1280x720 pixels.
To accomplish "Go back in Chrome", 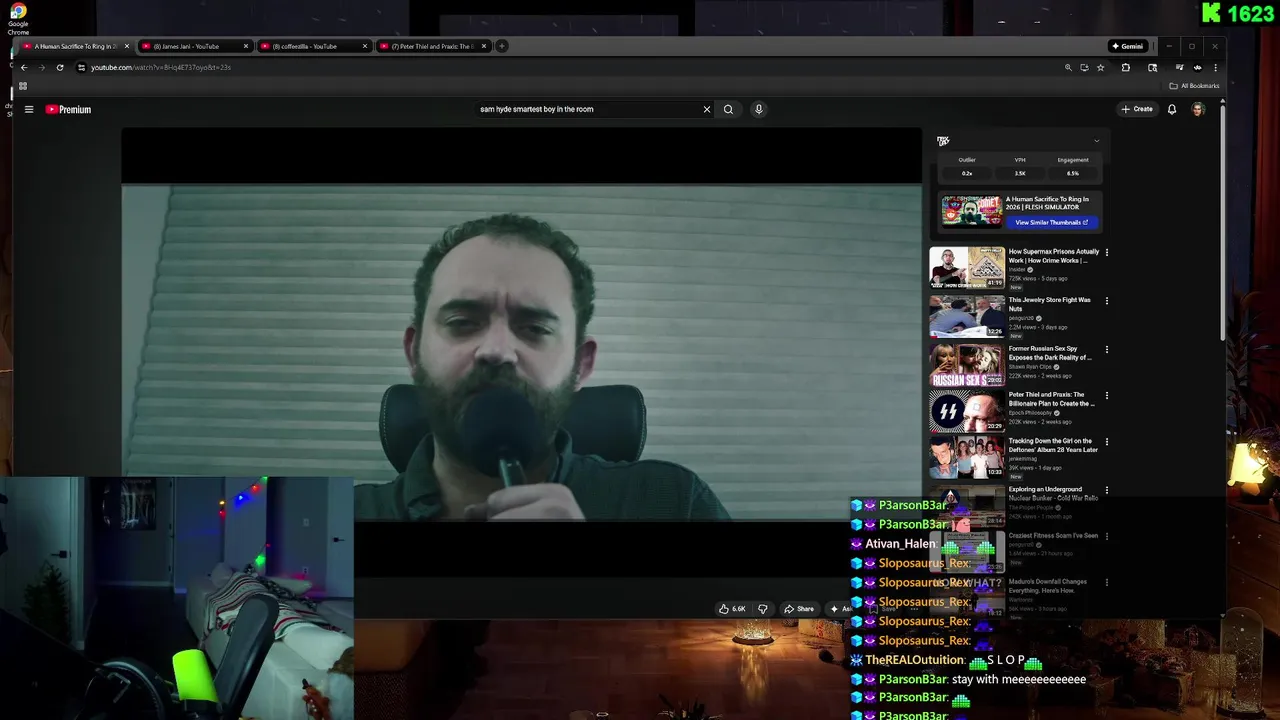I will pyautogui.click(x=24, y=67).
